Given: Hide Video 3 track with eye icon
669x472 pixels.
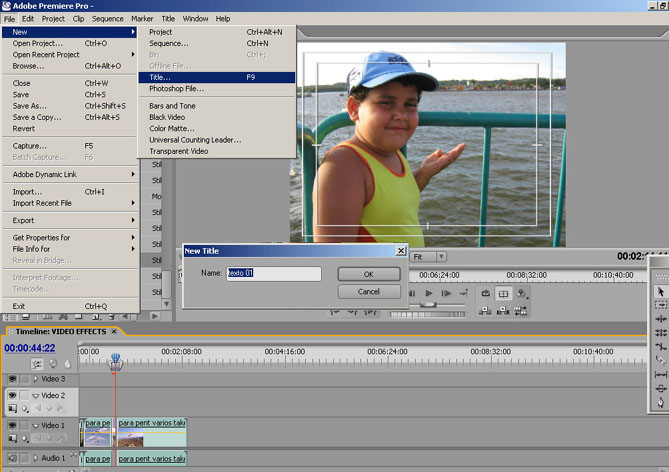Looking at the screenshot, I should [x=12, y=379].
